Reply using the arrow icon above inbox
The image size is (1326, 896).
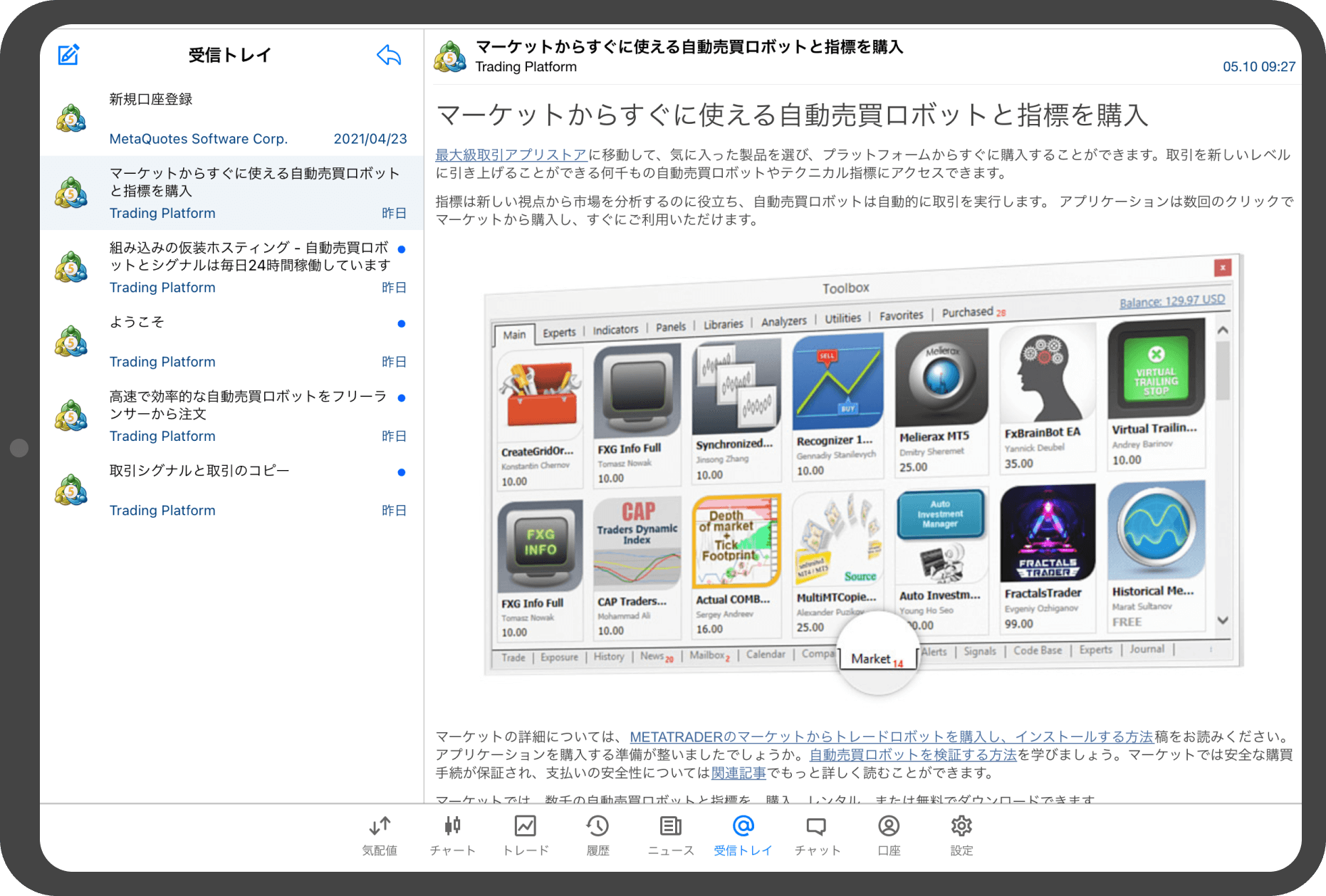coord(388,54)
